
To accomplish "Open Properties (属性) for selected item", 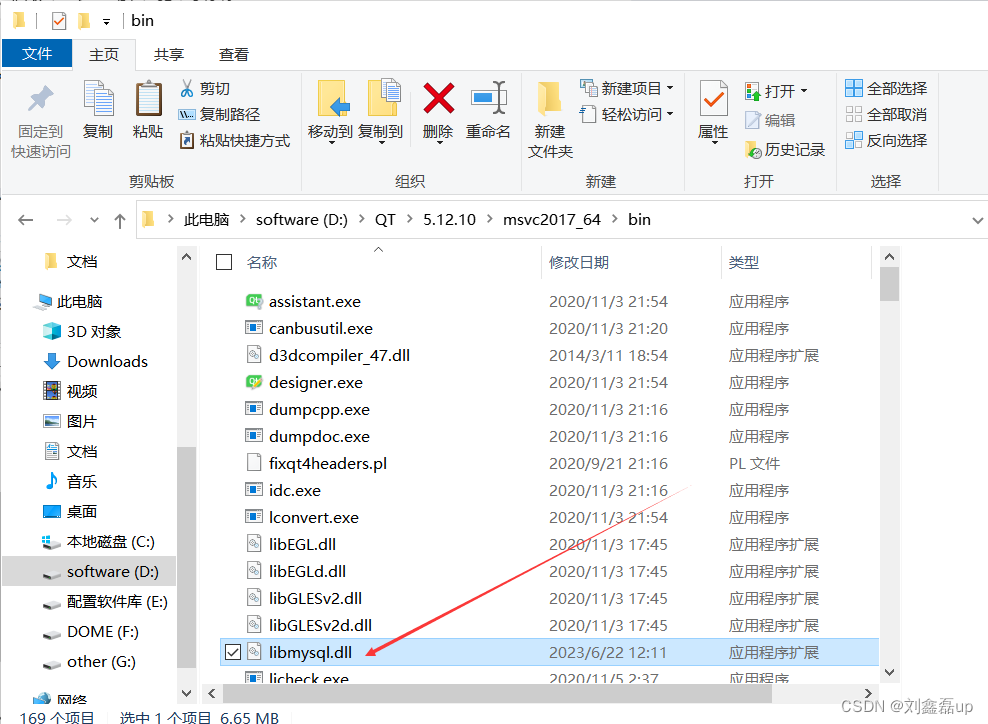I will tap(712, 110).
